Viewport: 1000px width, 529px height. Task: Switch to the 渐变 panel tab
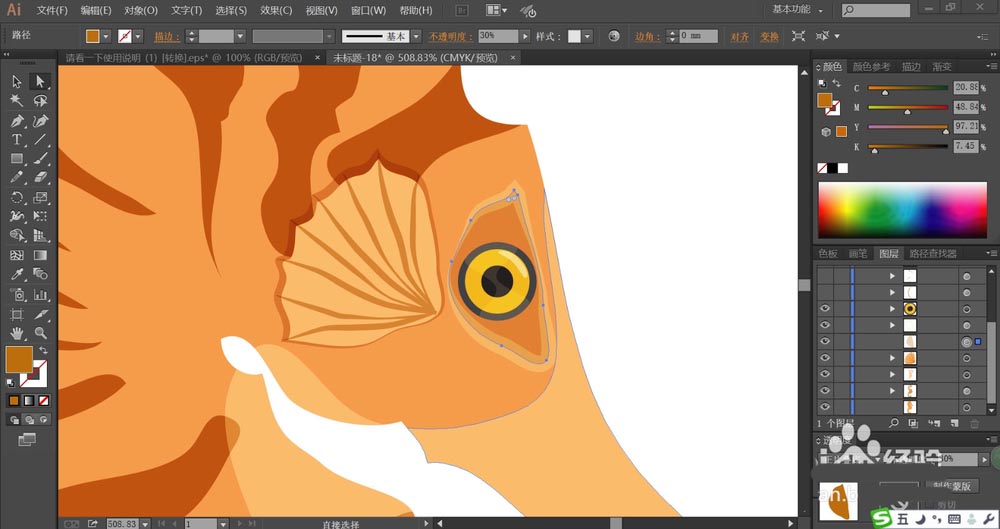click(942, 66)
